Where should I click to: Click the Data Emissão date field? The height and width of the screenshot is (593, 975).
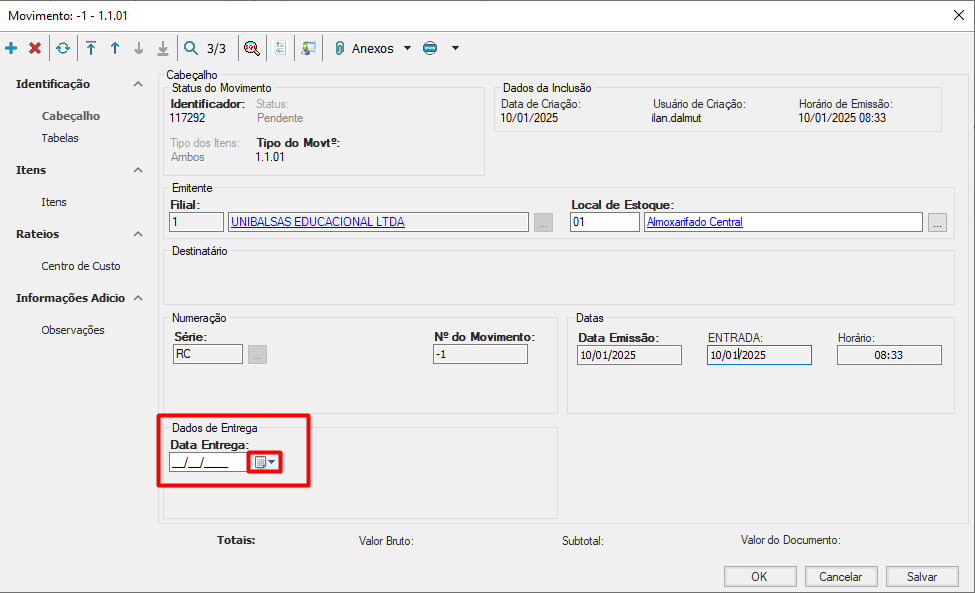coord(629,355)
